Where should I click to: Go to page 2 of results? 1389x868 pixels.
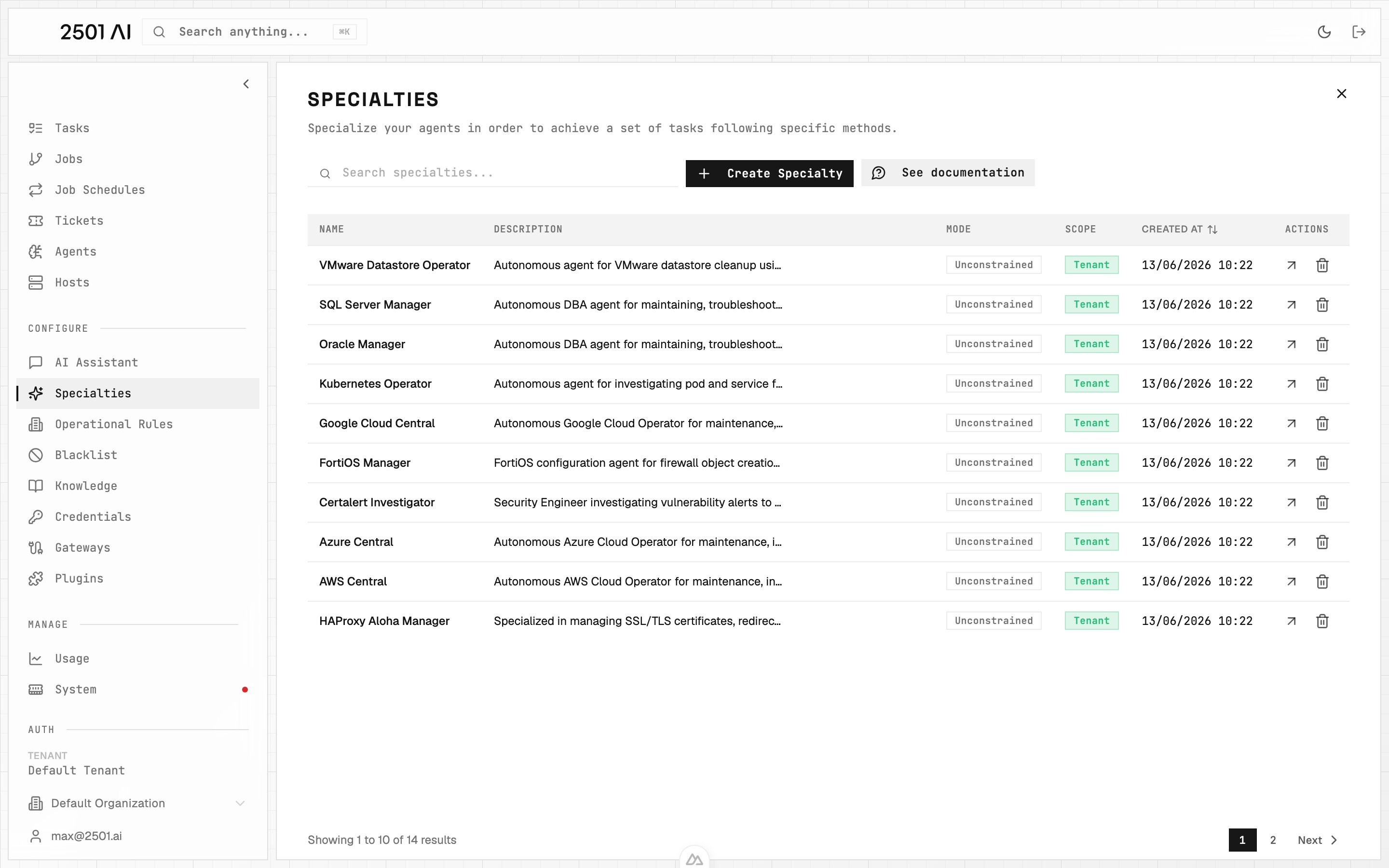(1272, 840)
